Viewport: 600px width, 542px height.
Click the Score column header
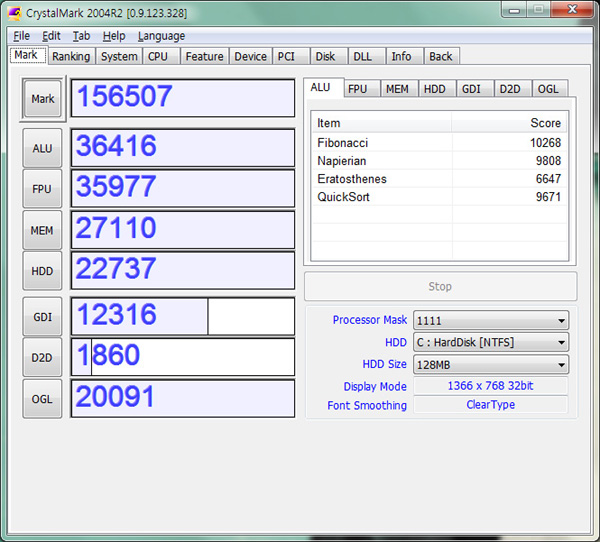[x=509, y=123]
